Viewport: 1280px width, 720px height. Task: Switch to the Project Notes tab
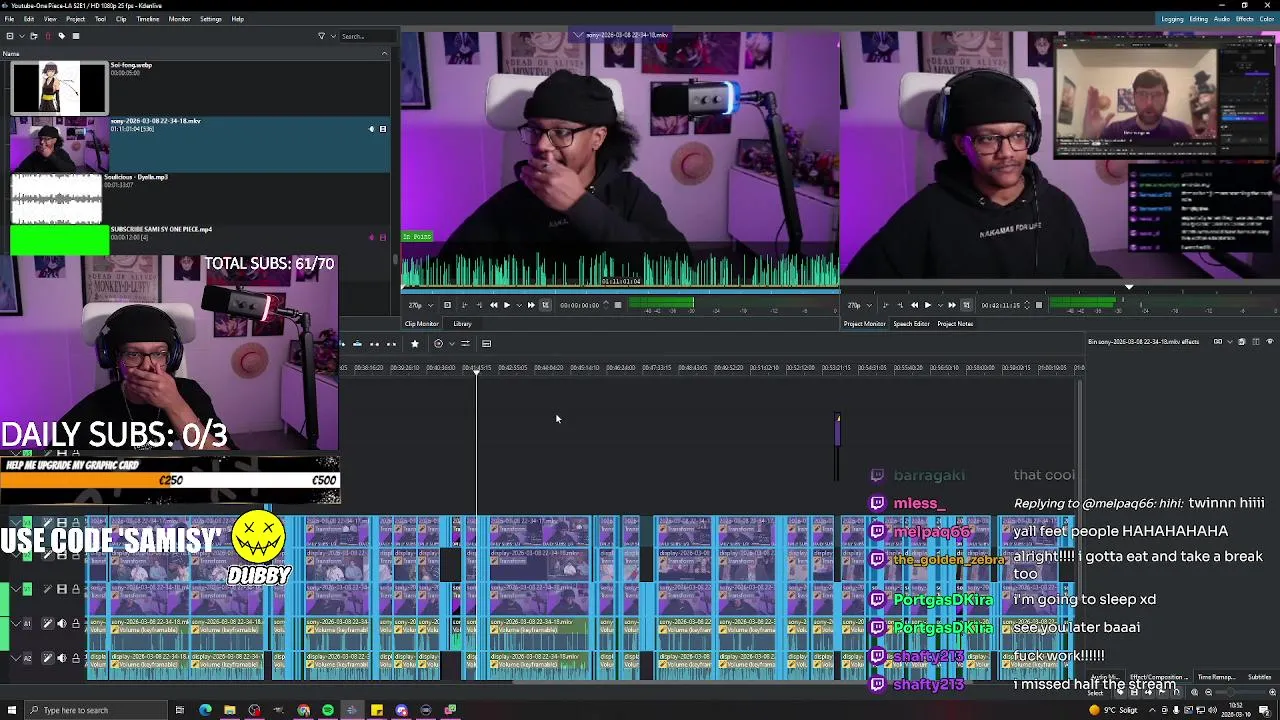tap(955, 324)
